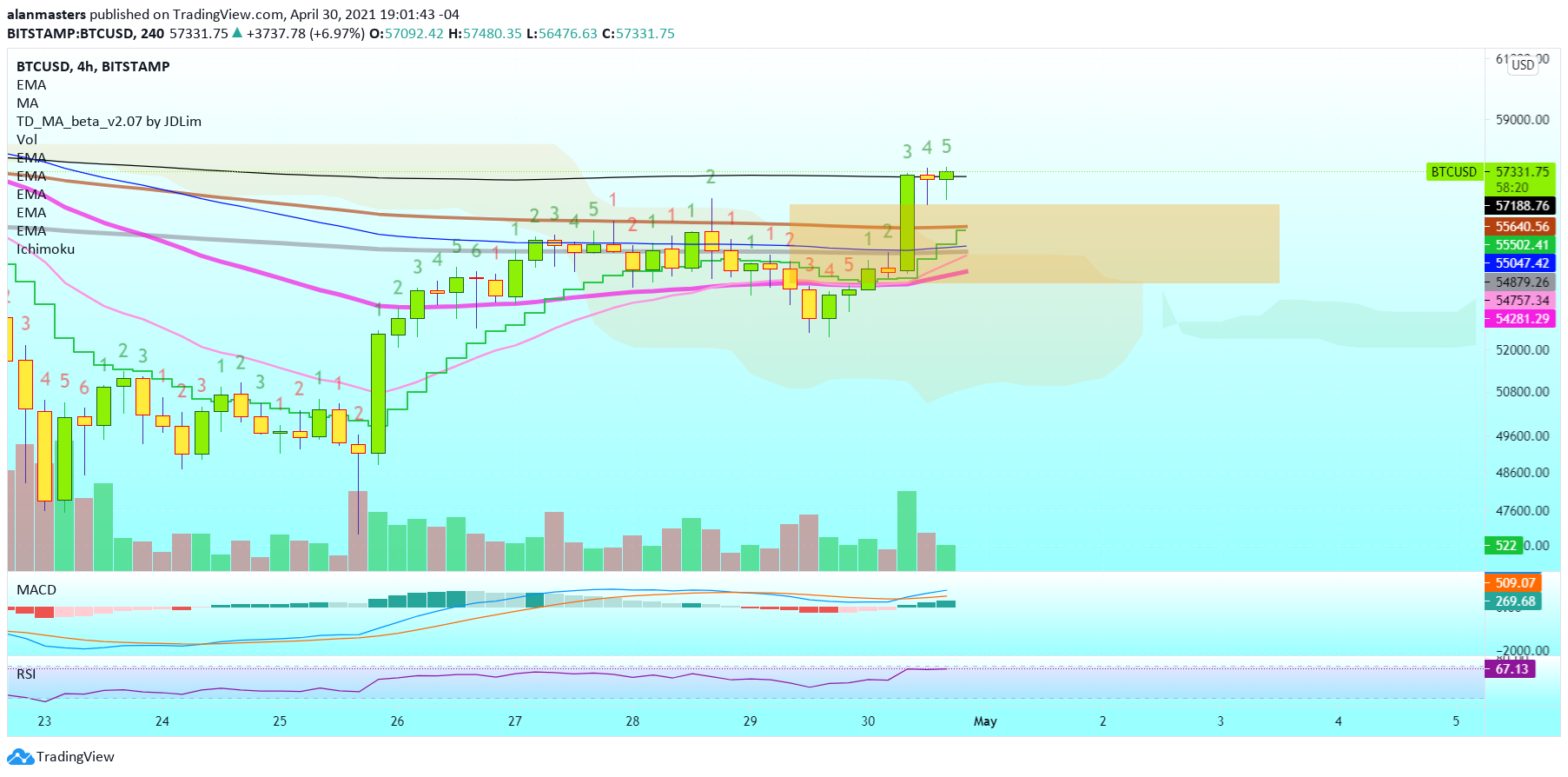Select the open value O:57092.42 in header

point(407,33)
